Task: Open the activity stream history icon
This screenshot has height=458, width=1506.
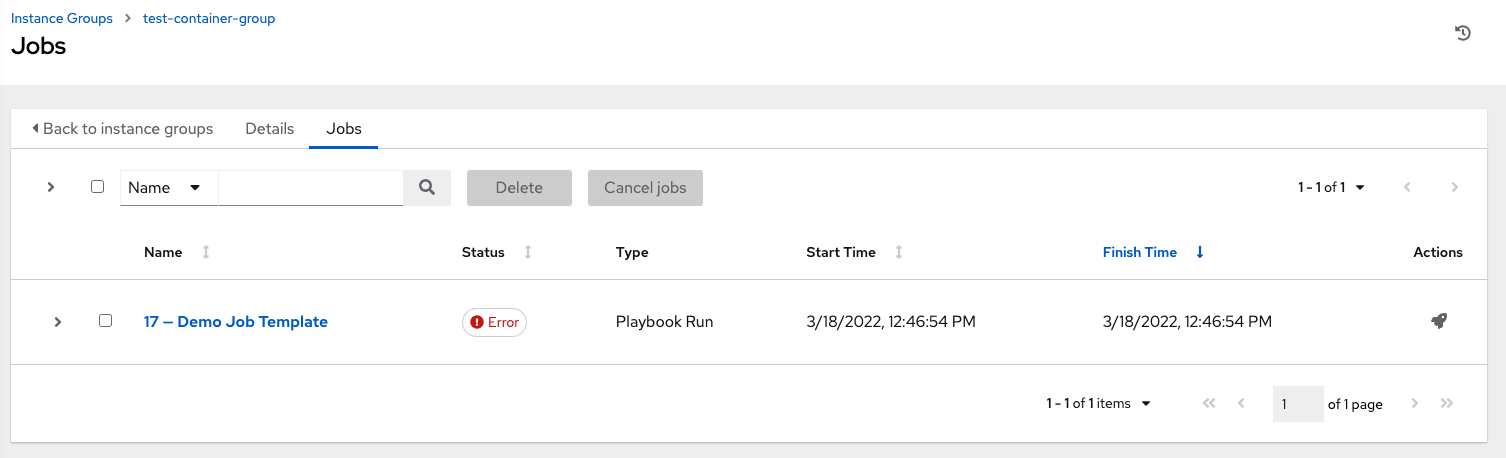Action: [1462, 33]
